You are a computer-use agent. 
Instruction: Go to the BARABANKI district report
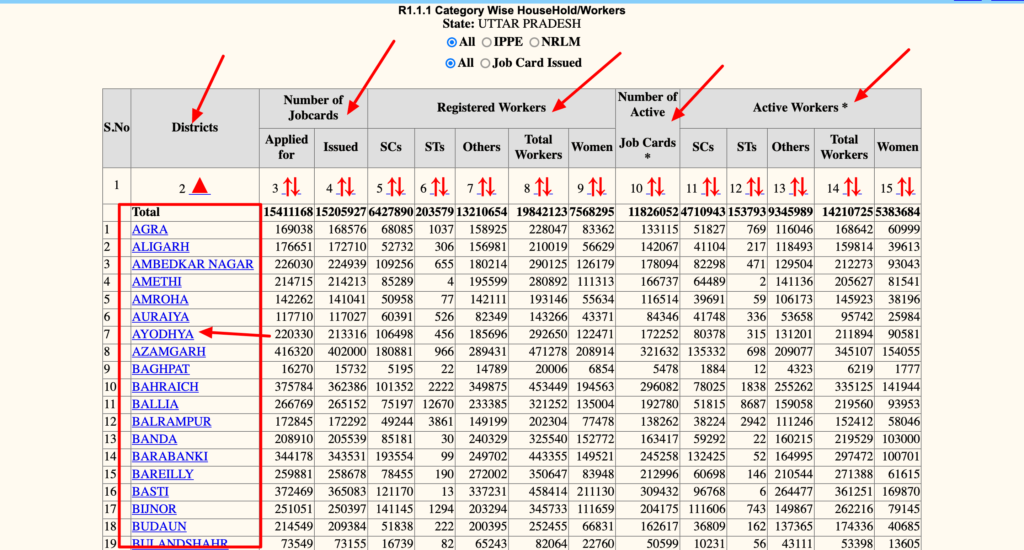170,457
